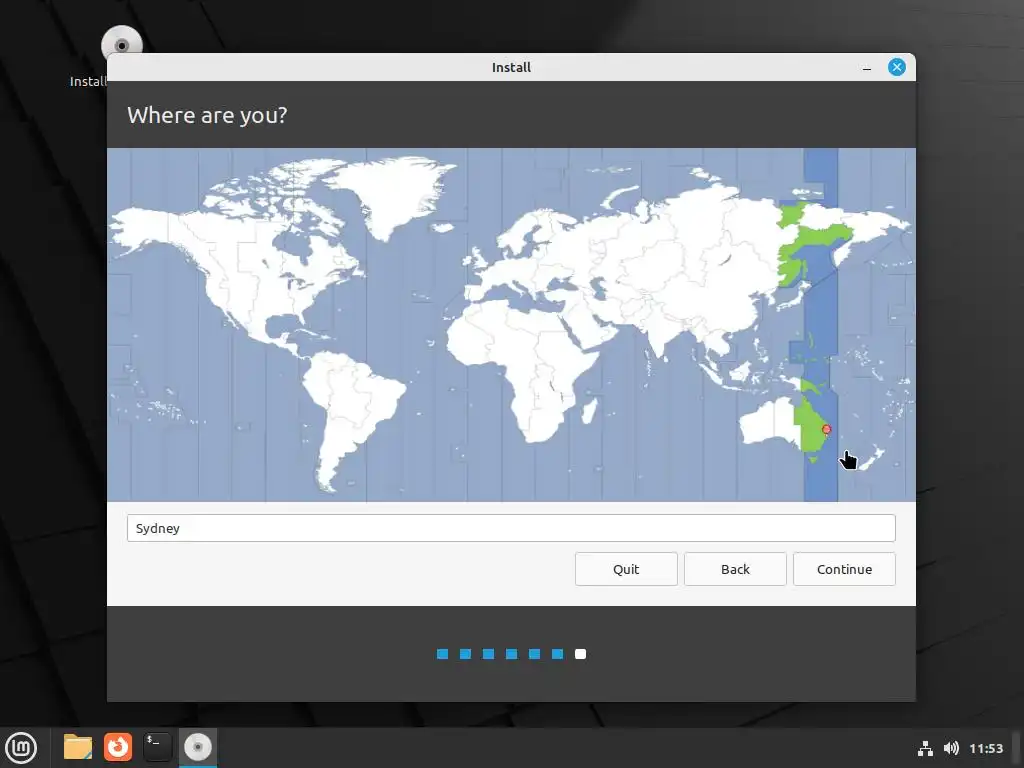Launch the Files manager from the panel
Screen dimensions: 1024x768
point(78,747)
